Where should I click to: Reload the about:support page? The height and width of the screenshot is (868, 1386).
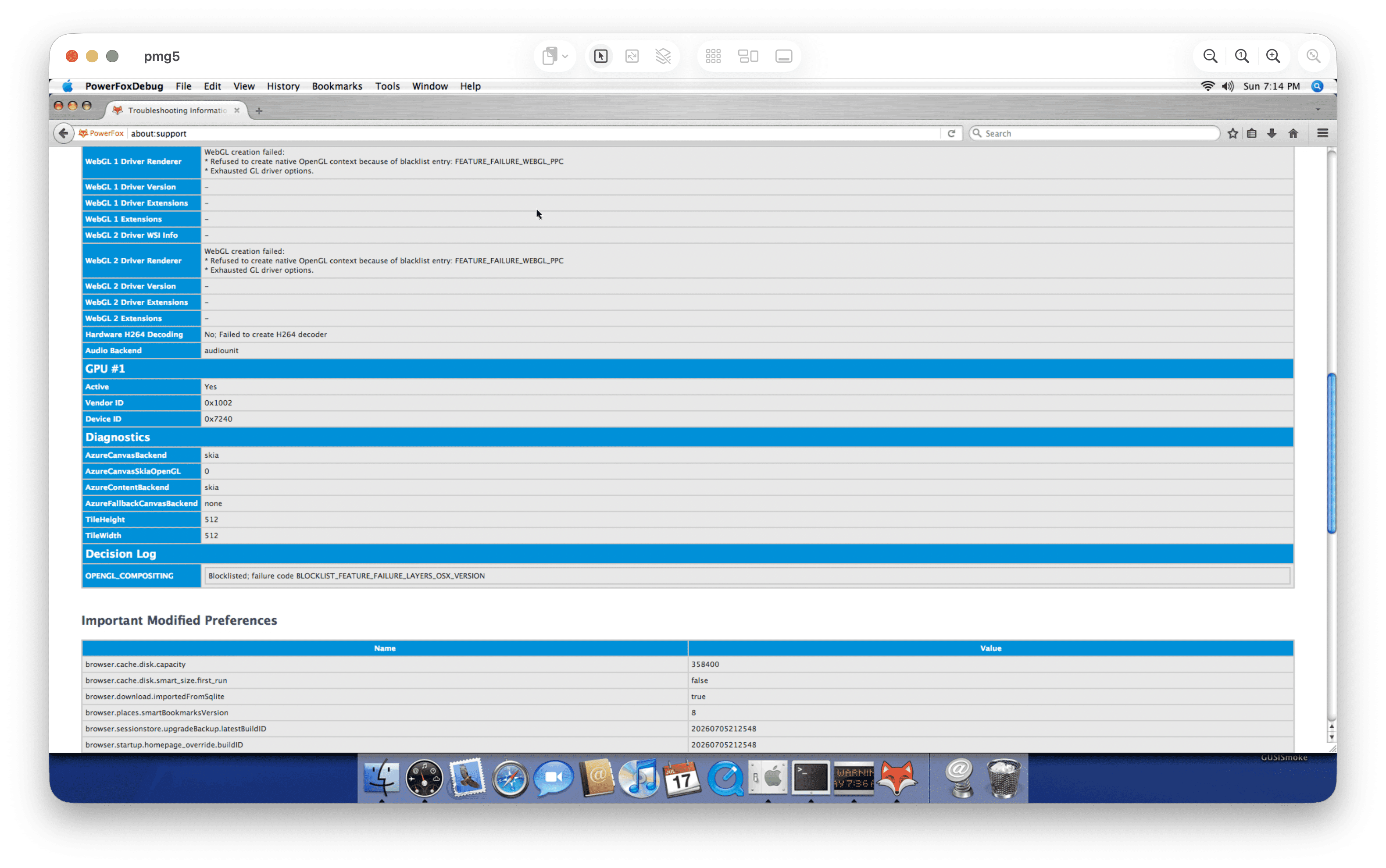pos(951,133)
